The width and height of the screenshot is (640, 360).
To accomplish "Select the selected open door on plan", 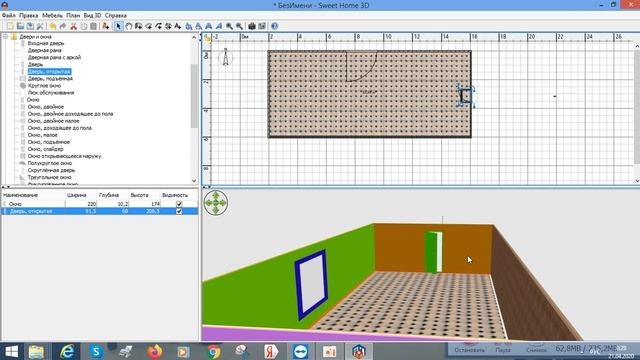I will pos(466,96).
